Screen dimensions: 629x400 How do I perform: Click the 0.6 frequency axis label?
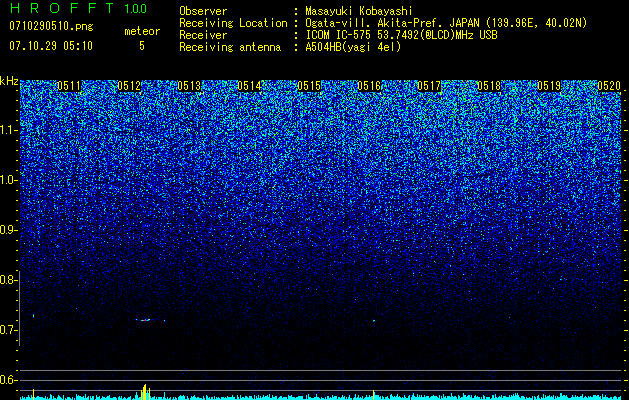pos(8,380)
